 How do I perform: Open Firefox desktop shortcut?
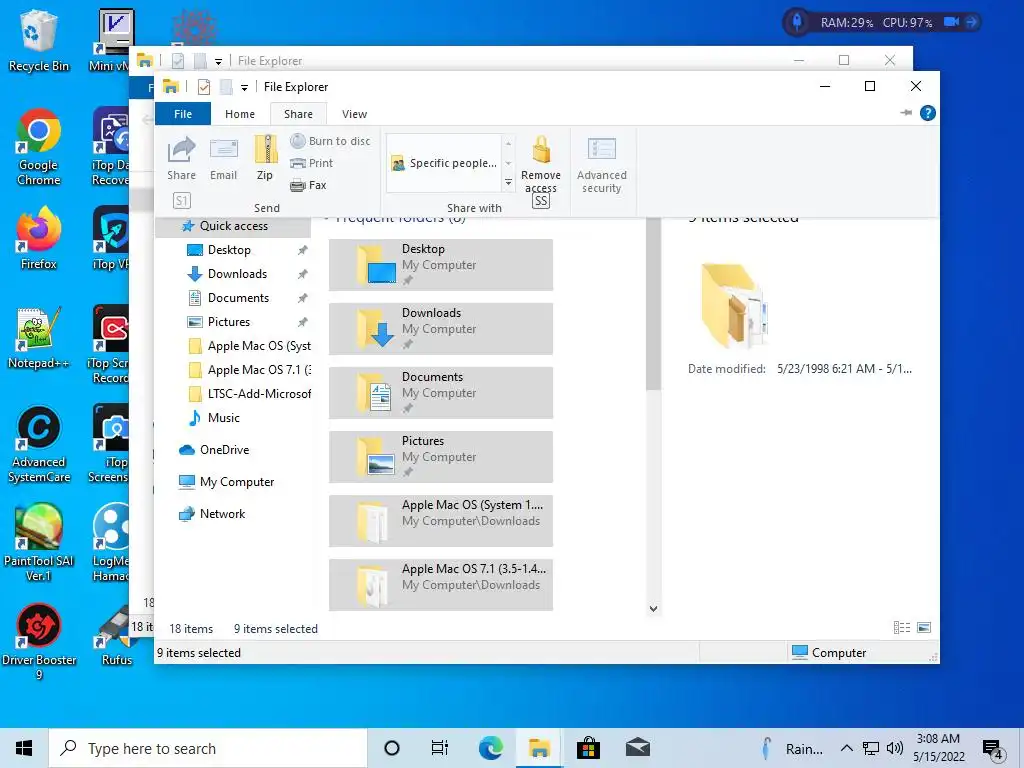(x=39, y=238)
